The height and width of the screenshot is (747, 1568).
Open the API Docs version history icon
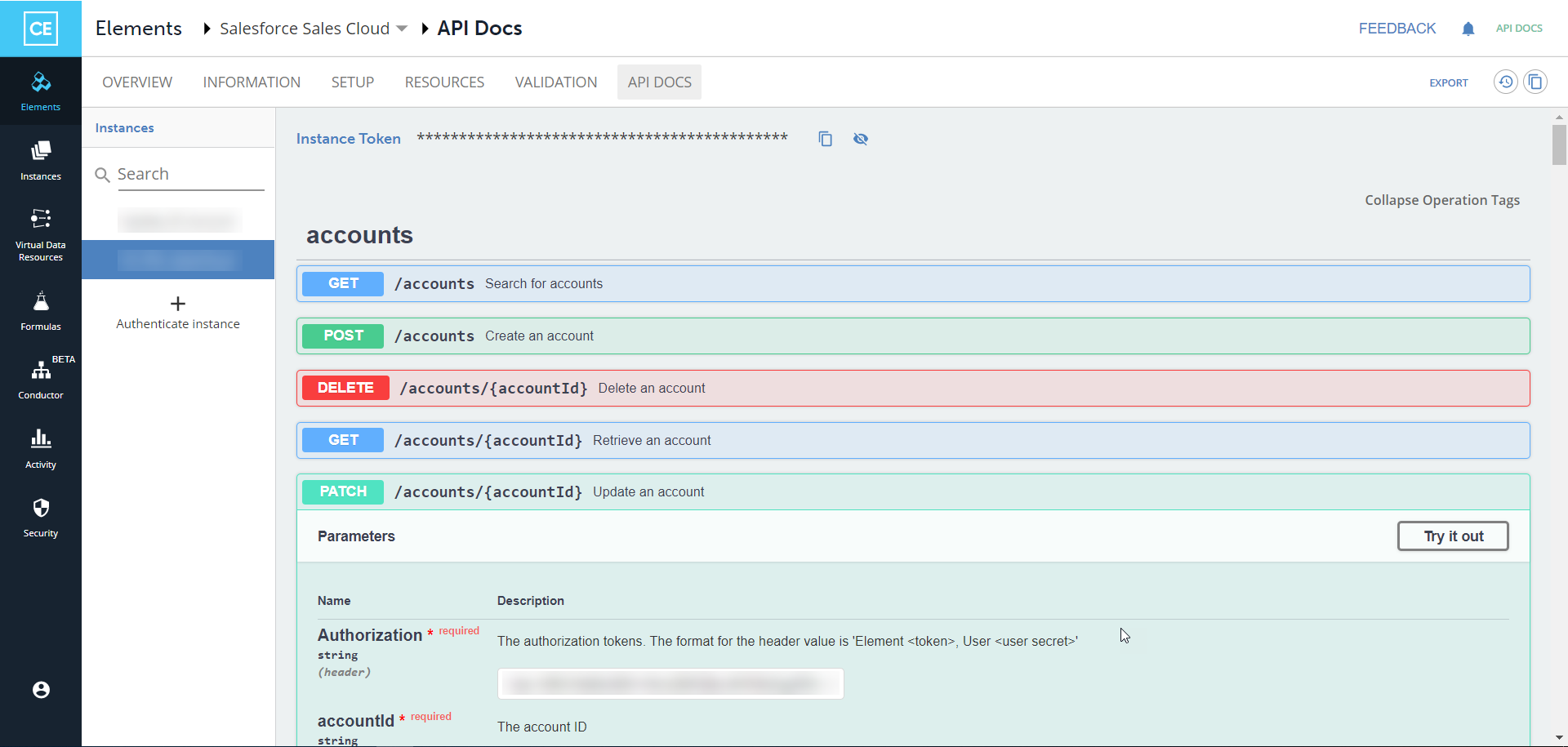pyautogui.click(x=1506, y=82)
